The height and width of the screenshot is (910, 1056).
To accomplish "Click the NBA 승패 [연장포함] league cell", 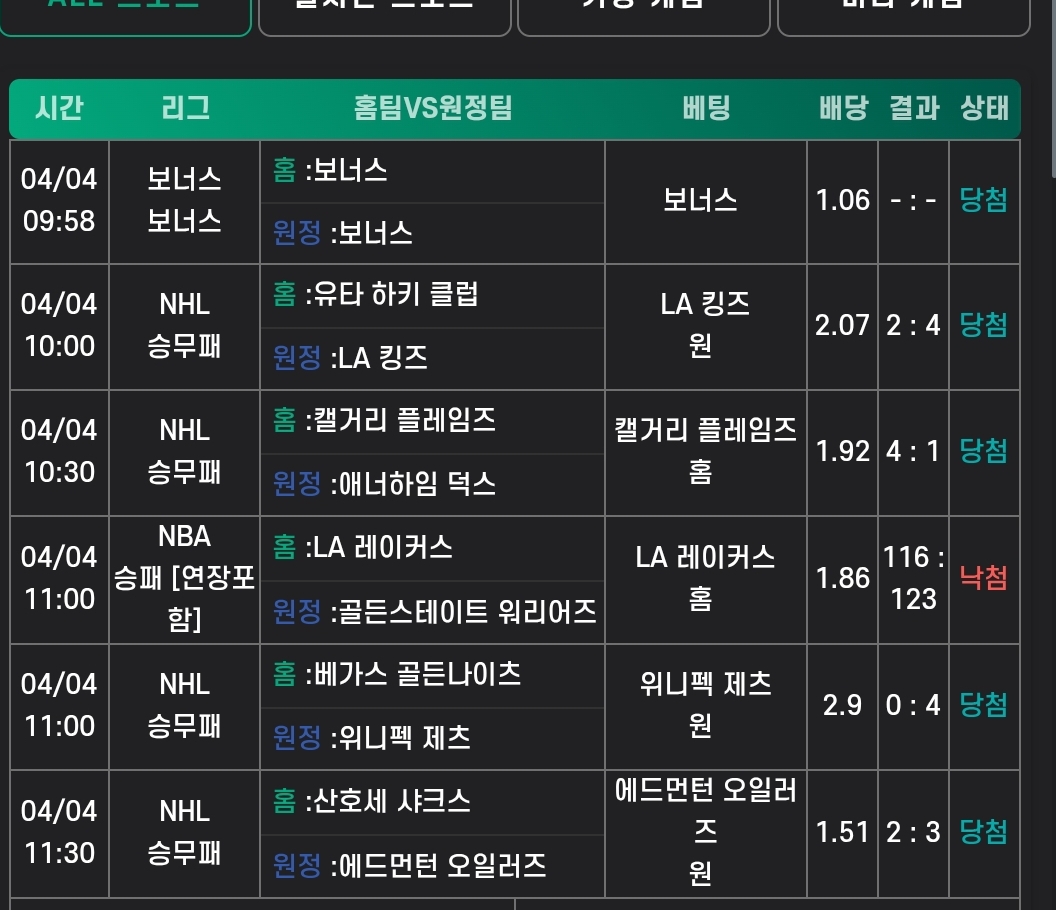I will coord(185,578).
